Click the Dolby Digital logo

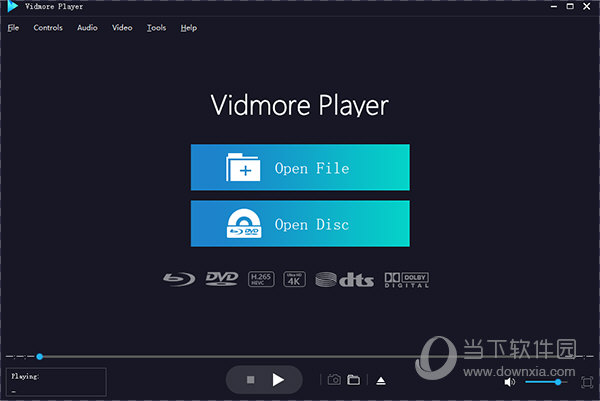[x=407, y=280]
